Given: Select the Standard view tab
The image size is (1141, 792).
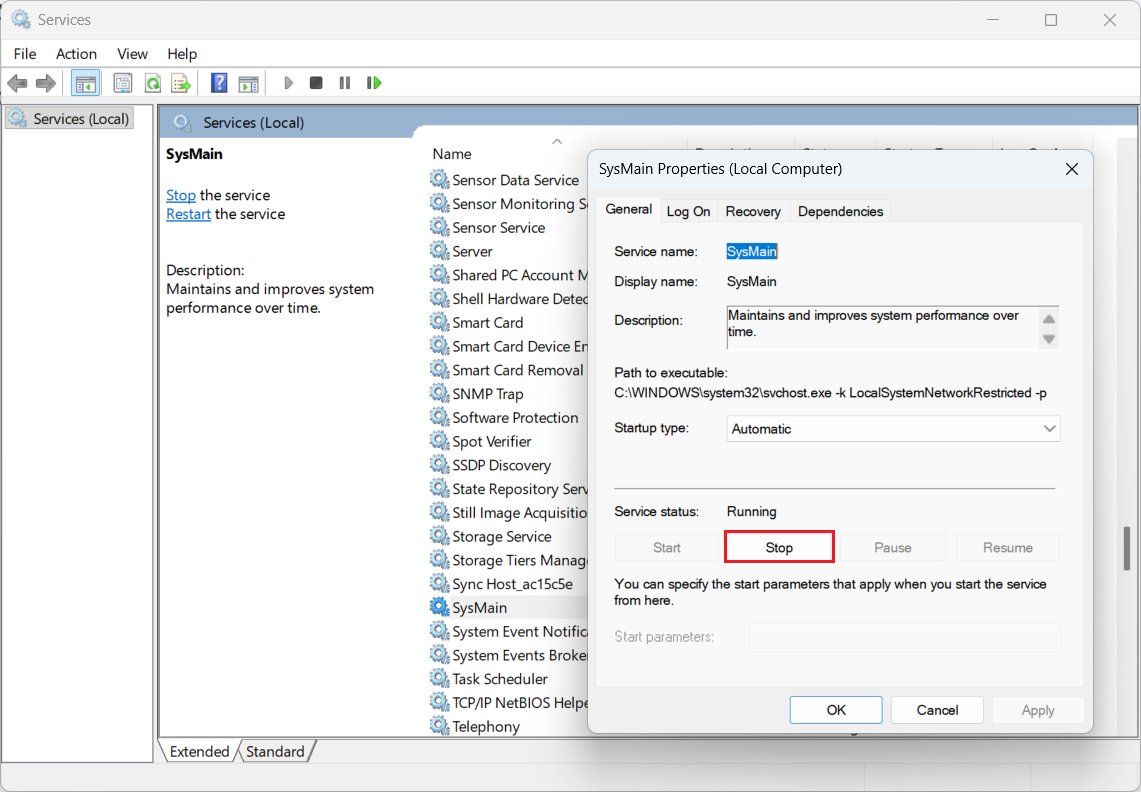Looking at the screenshot, I should coord(275,751).
